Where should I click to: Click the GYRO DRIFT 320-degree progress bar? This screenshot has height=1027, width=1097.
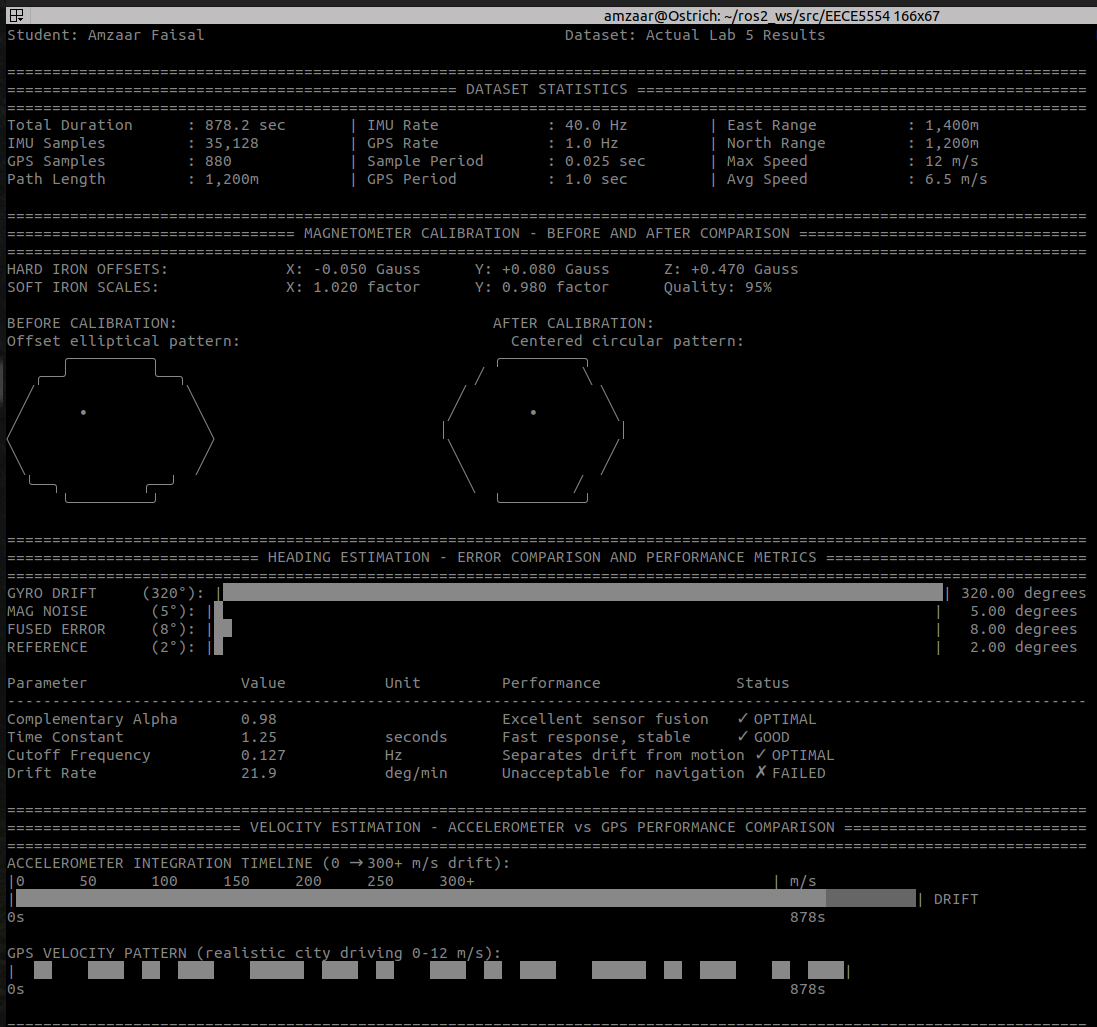tap(580, 592)
